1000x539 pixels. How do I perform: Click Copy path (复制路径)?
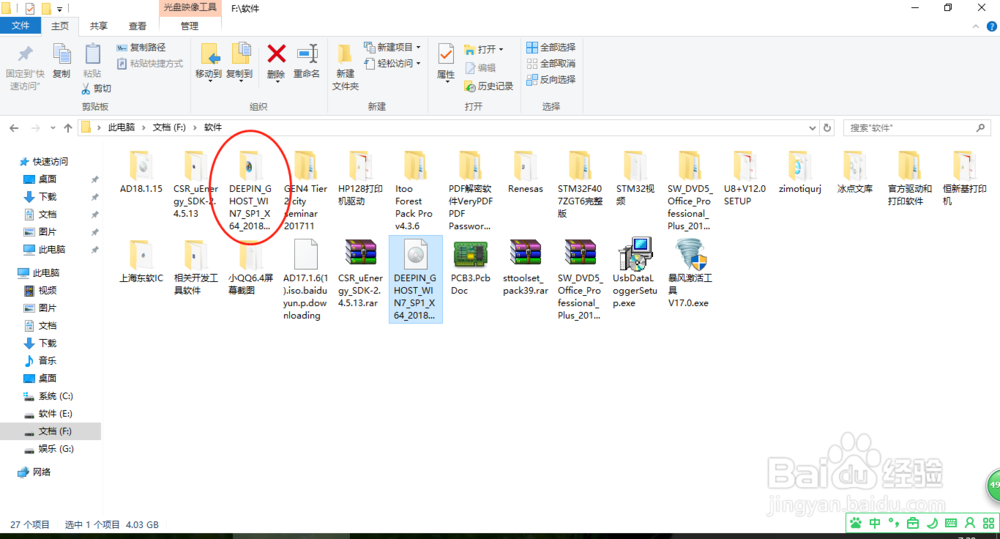point(141,47)
